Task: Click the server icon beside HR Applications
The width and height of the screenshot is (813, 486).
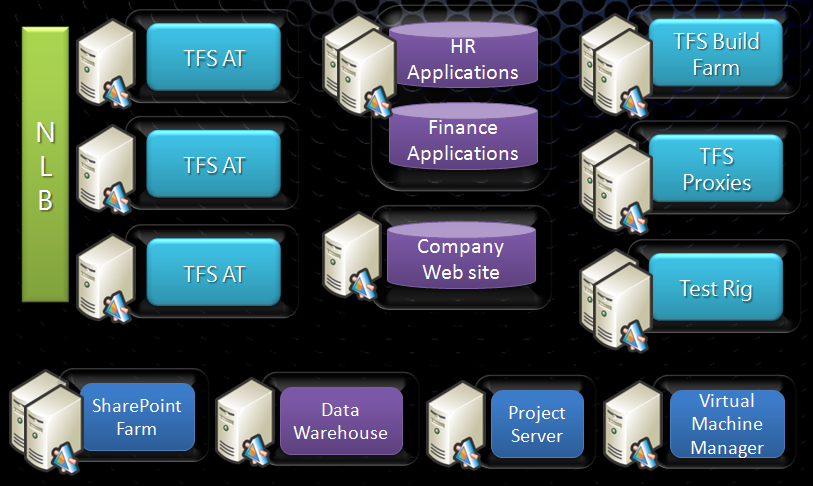Action: tap(359, 65)
